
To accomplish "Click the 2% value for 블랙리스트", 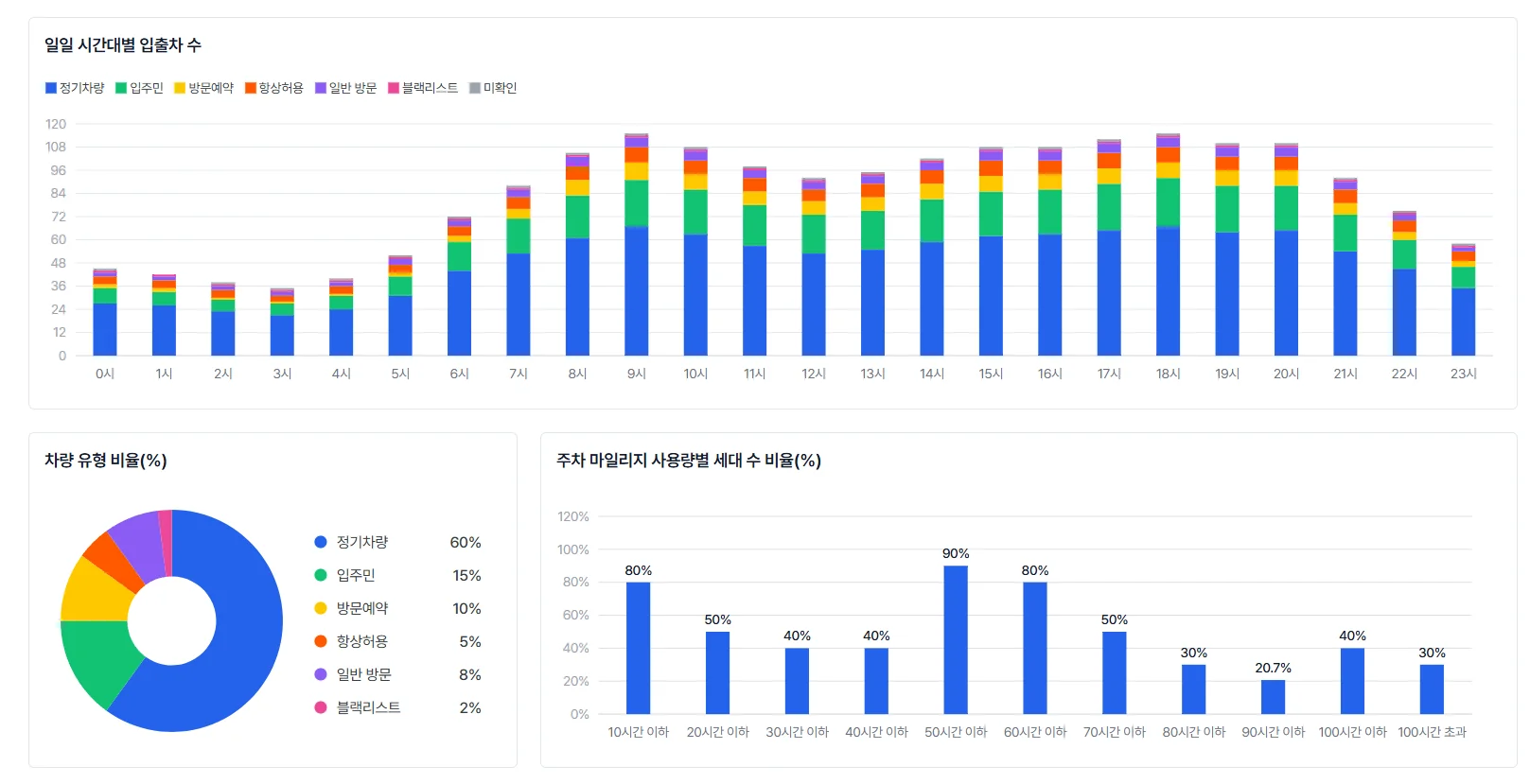I will (470, 707).
